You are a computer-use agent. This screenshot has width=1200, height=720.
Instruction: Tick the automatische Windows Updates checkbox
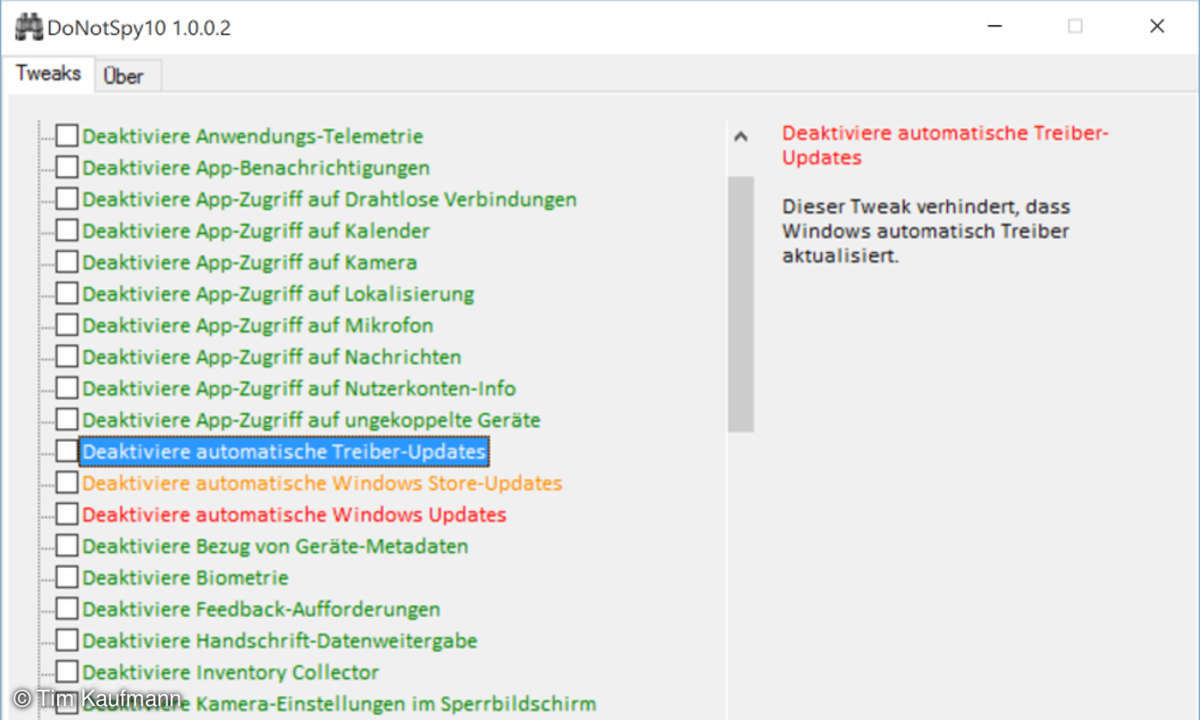tap(66, 514)
